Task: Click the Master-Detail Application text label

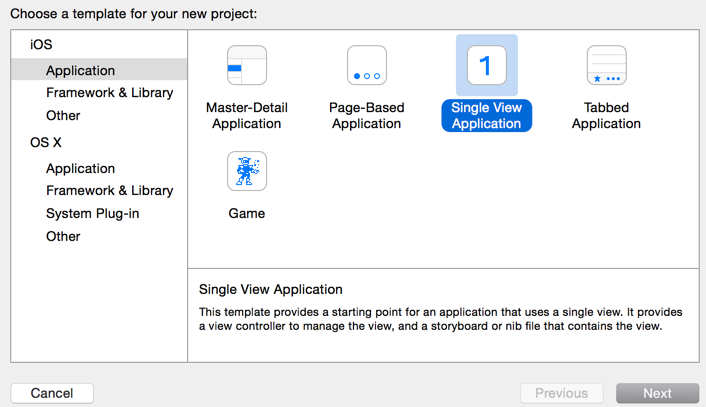Action: [x=247, y=116]
